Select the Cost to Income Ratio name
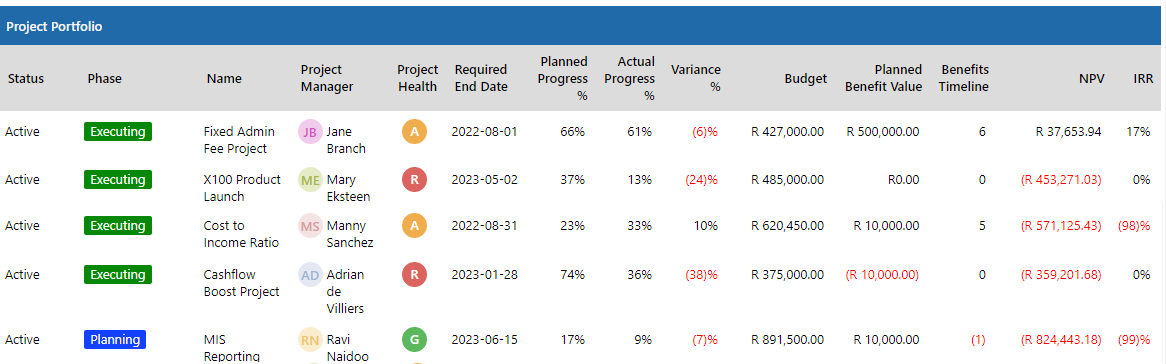Viewport: 1166px width, 364px height. 241,234
